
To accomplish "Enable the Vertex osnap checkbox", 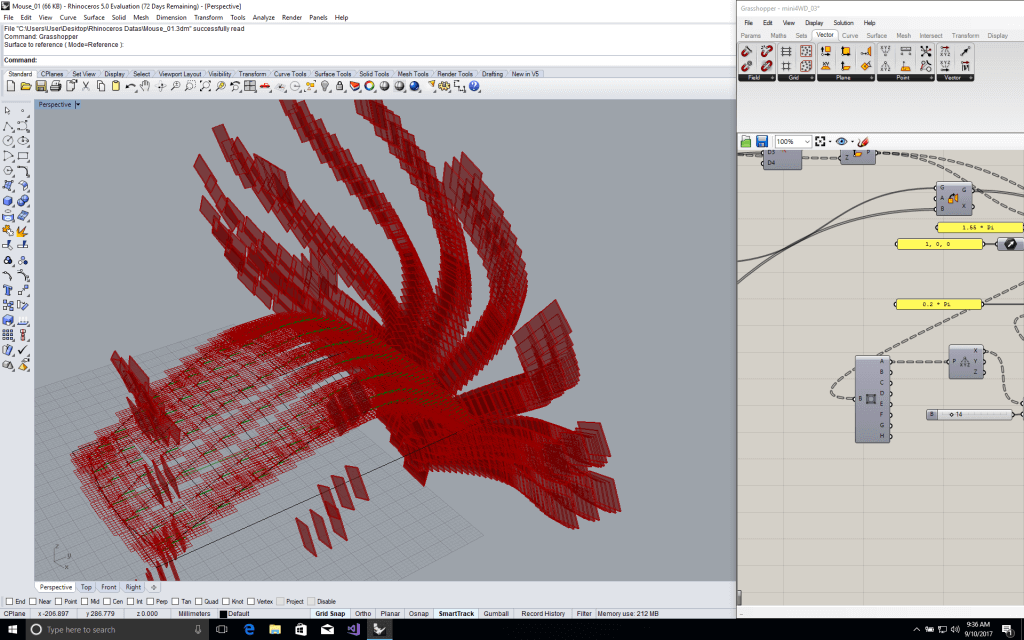I will point(251,601).
